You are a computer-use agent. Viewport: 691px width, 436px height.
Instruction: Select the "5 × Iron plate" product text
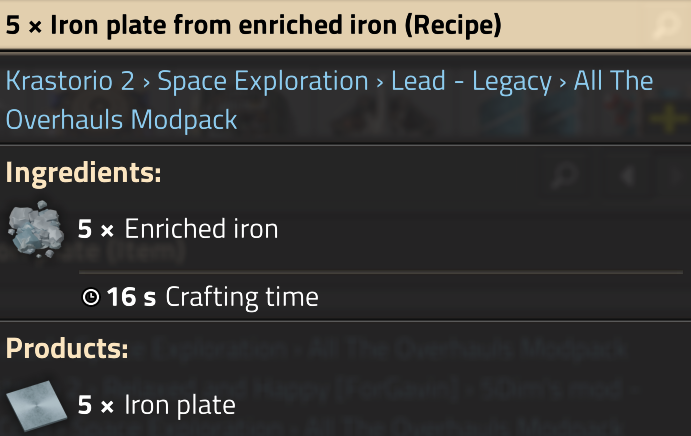pyautogui.click(x=157, y=405)
